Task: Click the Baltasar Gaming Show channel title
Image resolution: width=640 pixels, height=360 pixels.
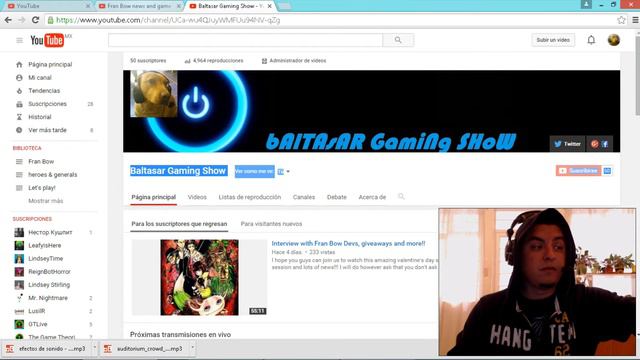Action: 178,171
